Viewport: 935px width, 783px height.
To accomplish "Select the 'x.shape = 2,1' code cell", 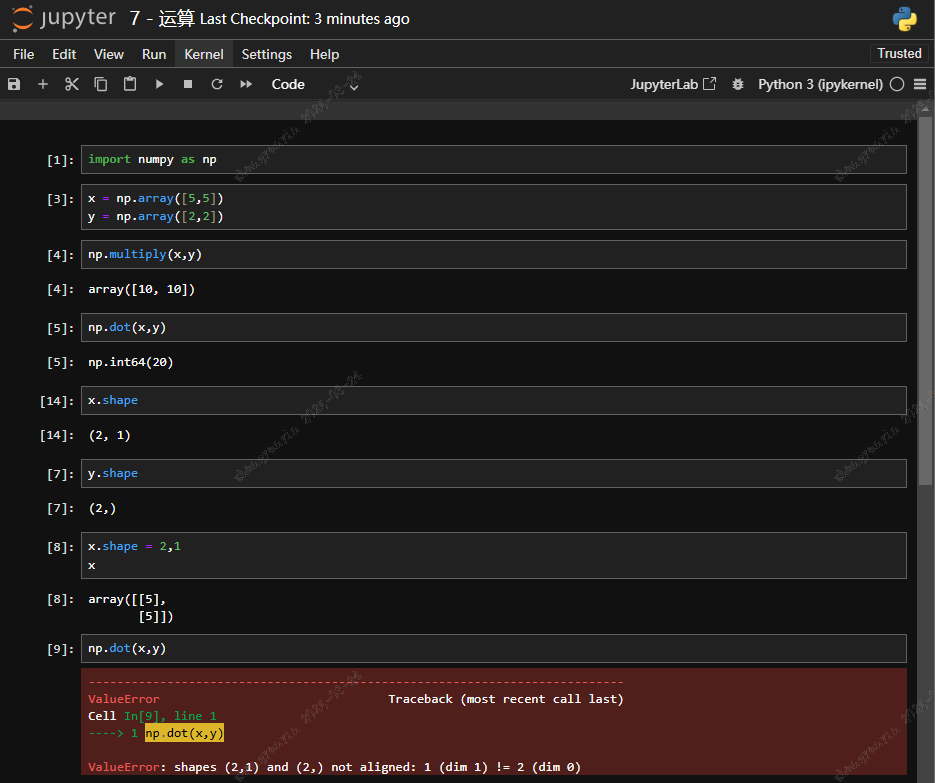I will pos(494,555).
